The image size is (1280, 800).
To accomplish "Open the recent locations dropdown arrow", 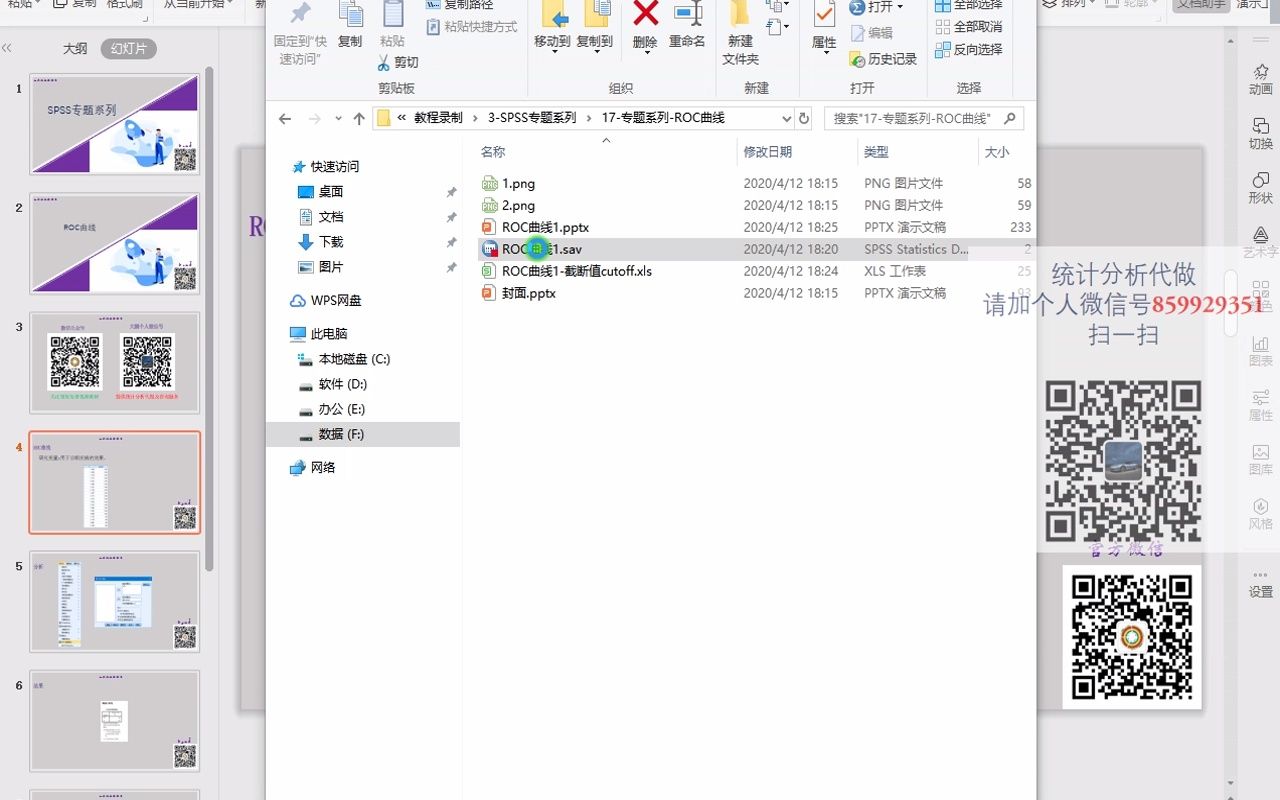I will 338,118.
